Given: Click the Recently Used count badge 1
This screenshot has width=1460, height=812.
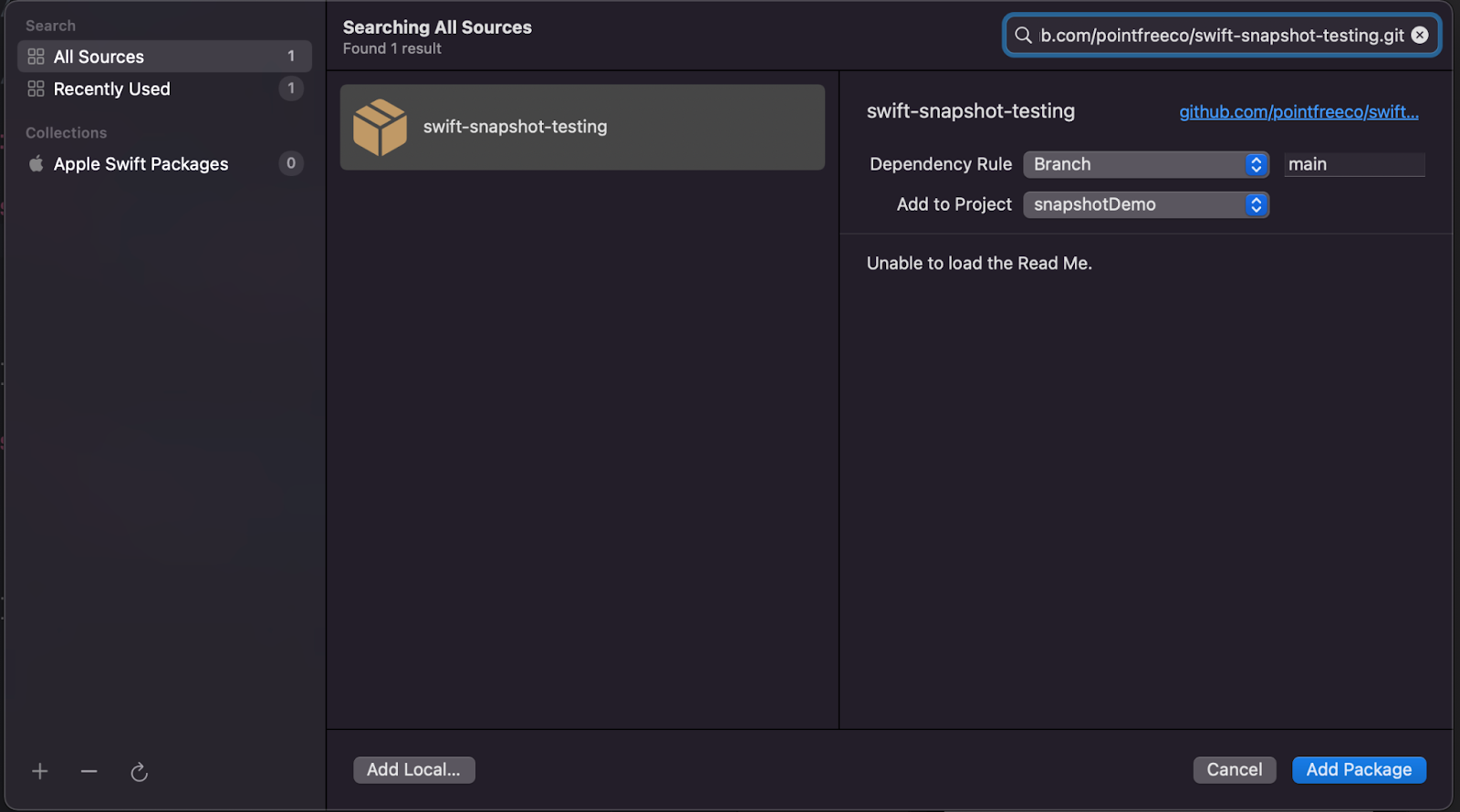Looking at the screenshot, I should point(291,88).
